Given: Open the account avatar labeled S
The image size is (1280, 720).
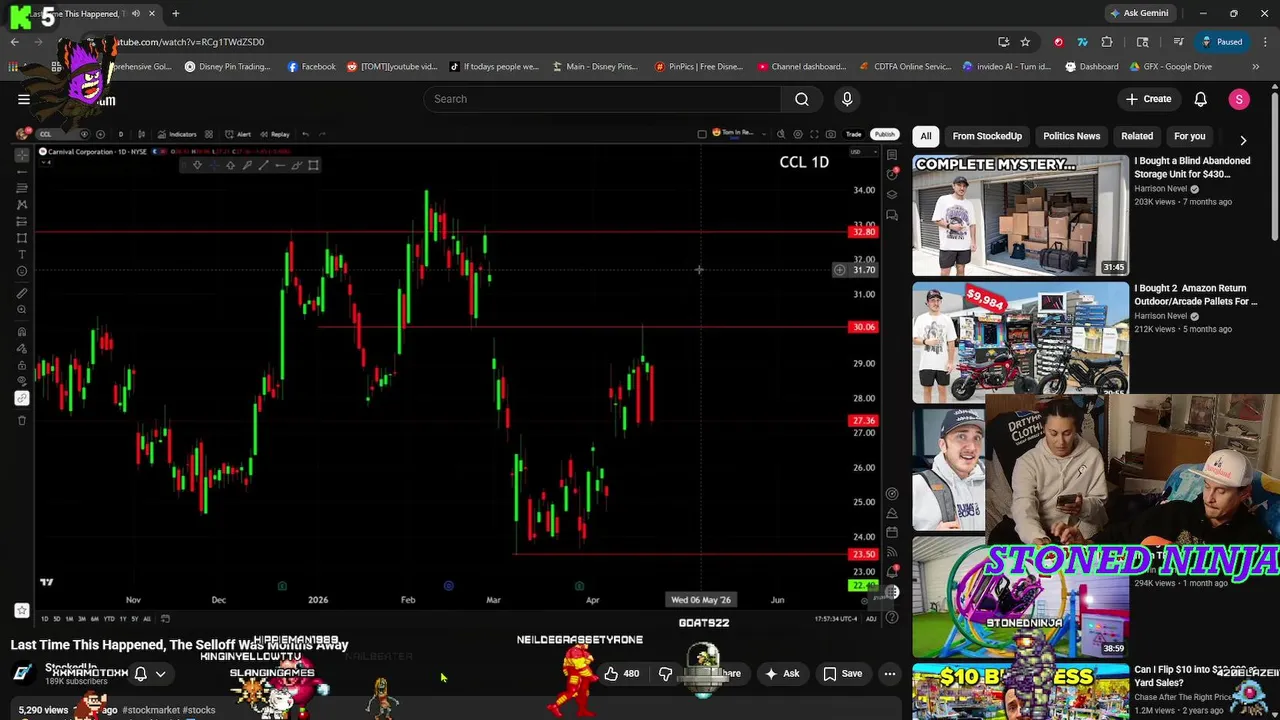Looking at the screenshot, I should coord(1239,99).
